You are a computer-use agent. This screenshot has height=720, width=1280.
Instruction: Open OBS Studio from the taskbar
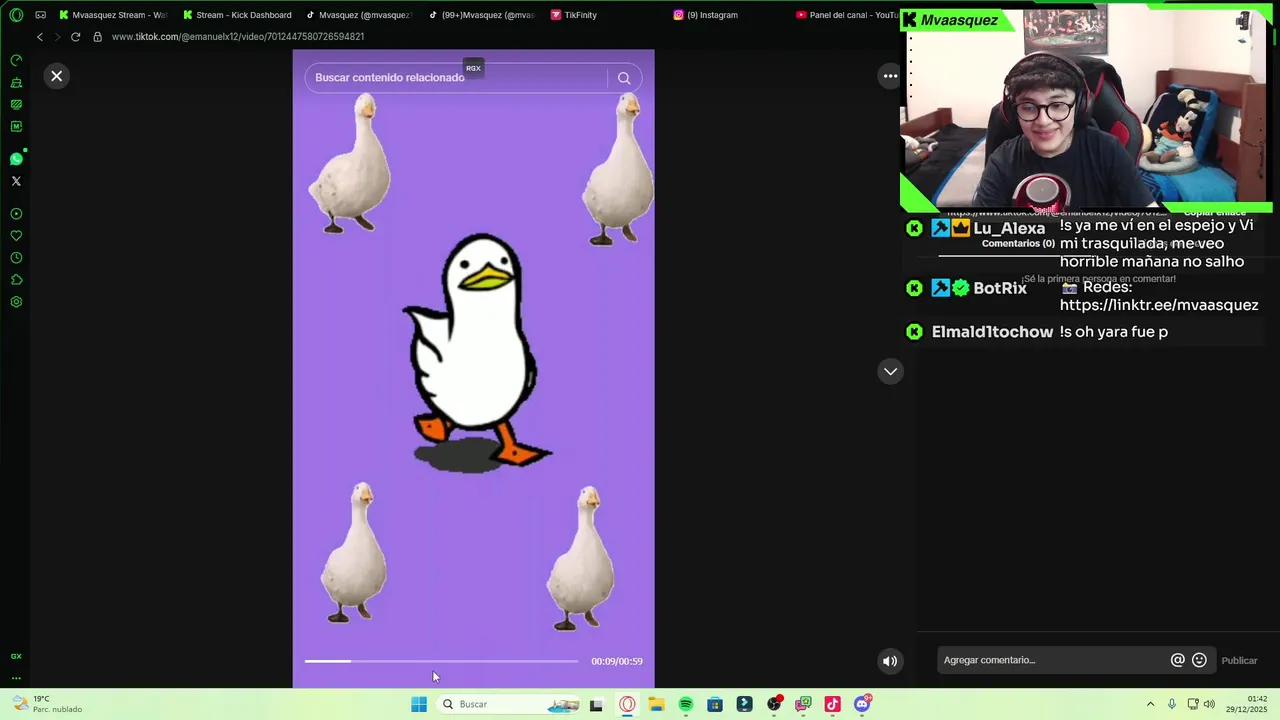tap(774, 704)
